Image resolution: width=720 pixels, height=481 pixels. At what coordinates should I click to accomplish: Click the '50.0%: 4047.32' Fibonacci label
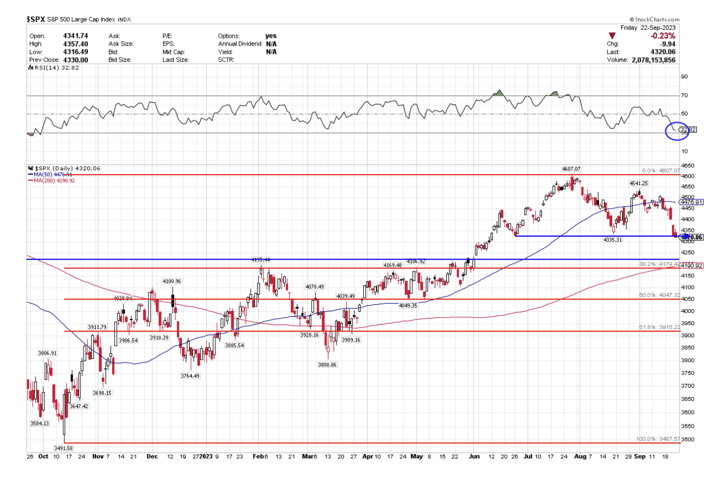pos(660,295)
